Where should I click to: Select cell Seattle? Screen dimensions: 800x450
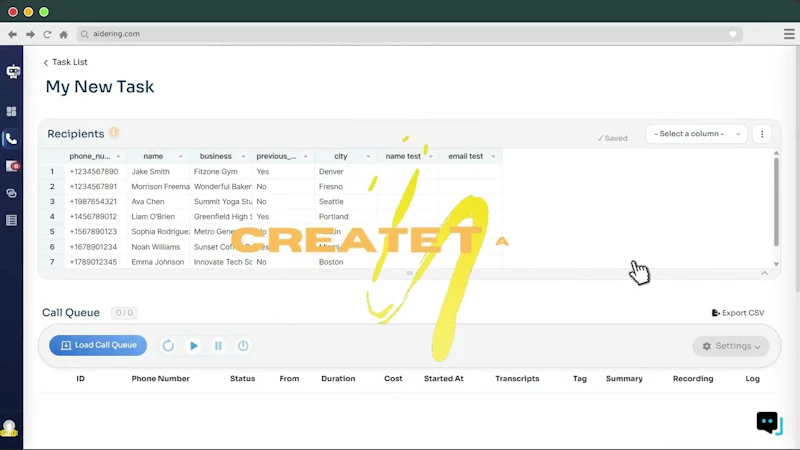pyautogui.click(x=346, y=202)
